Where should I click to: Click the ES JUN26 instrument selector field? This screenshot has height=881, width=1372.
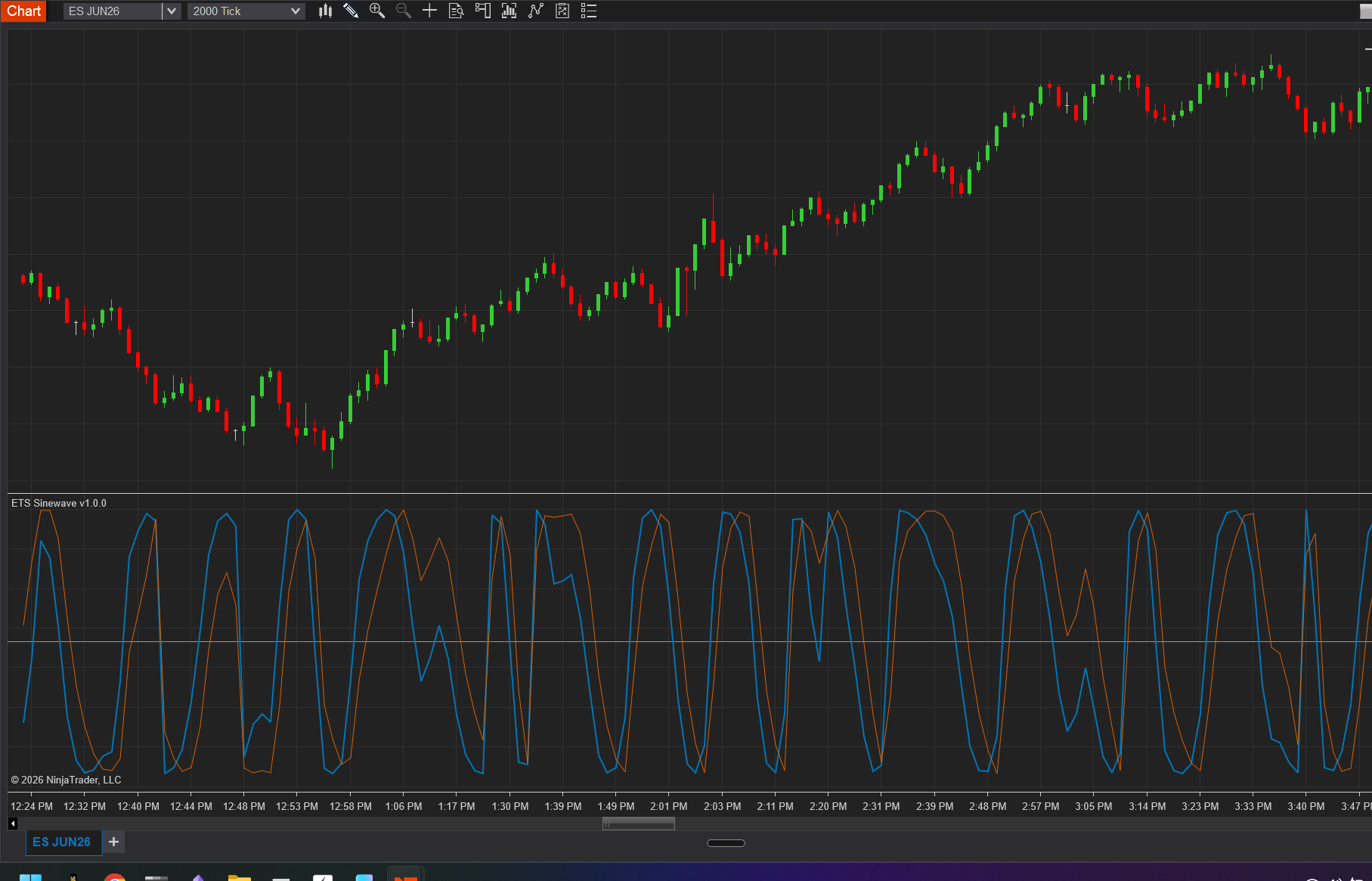click(x=112, y=11)
